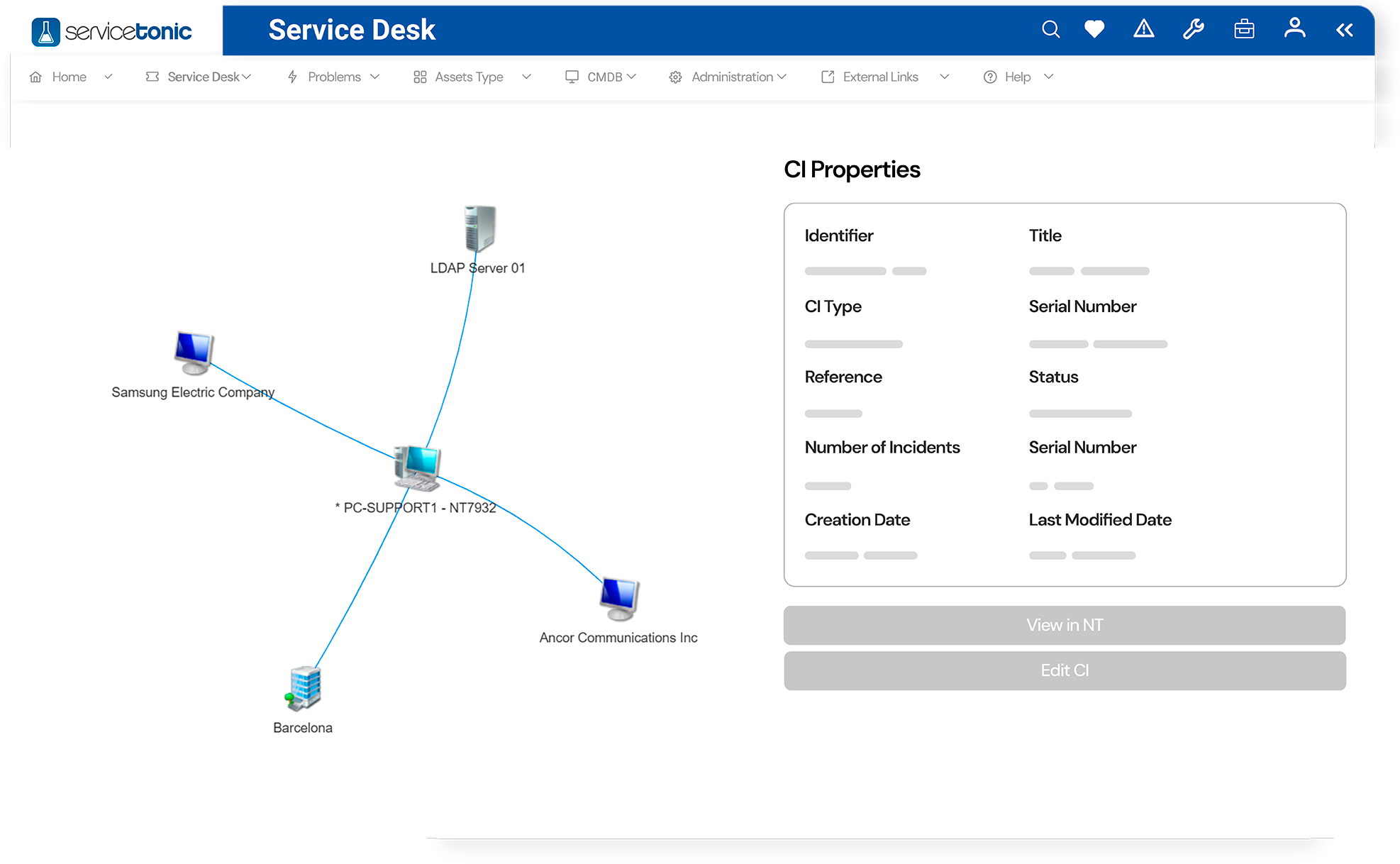Click the Home house icon

coord(35,77)
